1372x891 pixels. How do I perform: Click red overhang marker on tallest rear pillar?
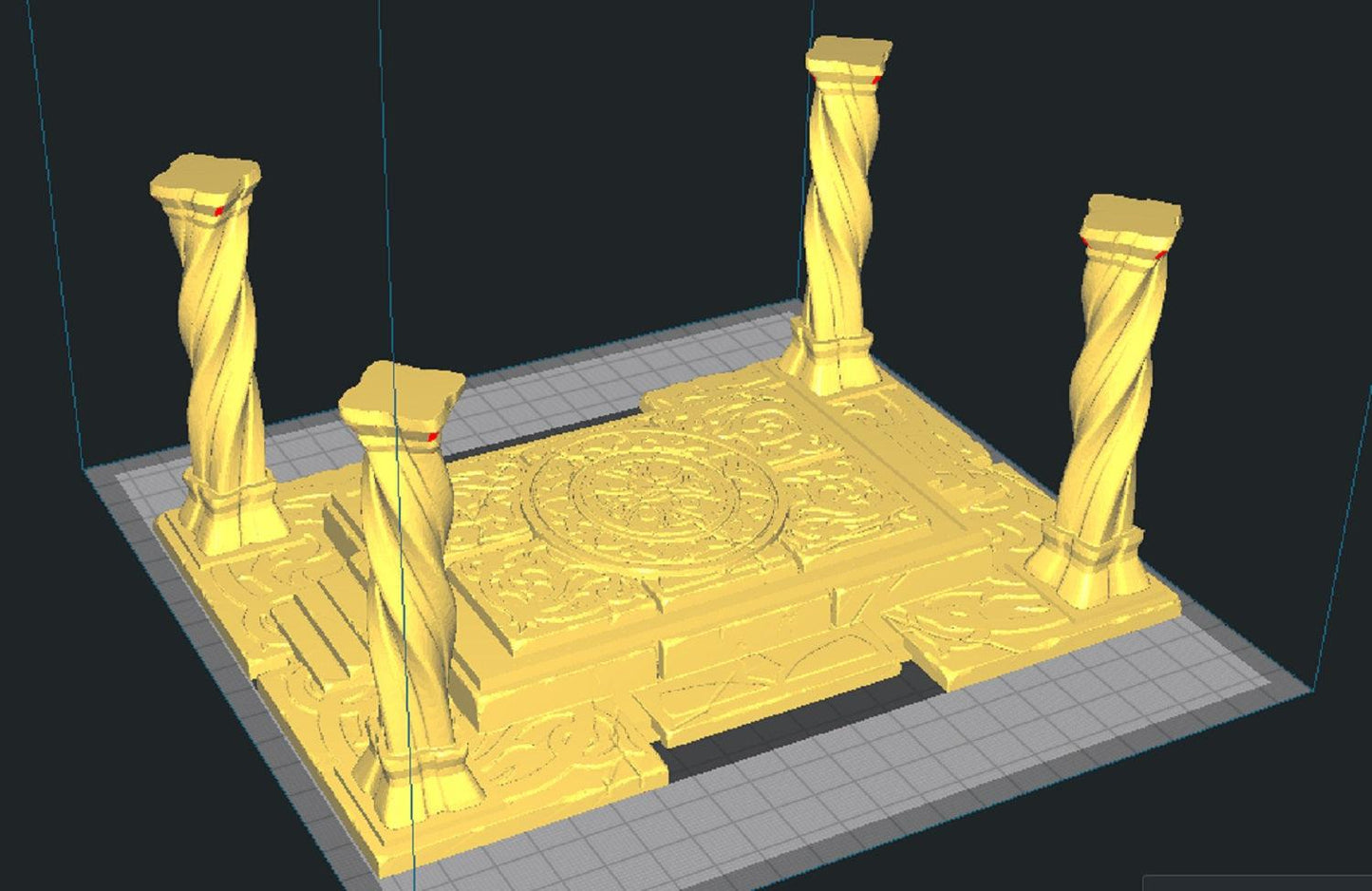876,81
